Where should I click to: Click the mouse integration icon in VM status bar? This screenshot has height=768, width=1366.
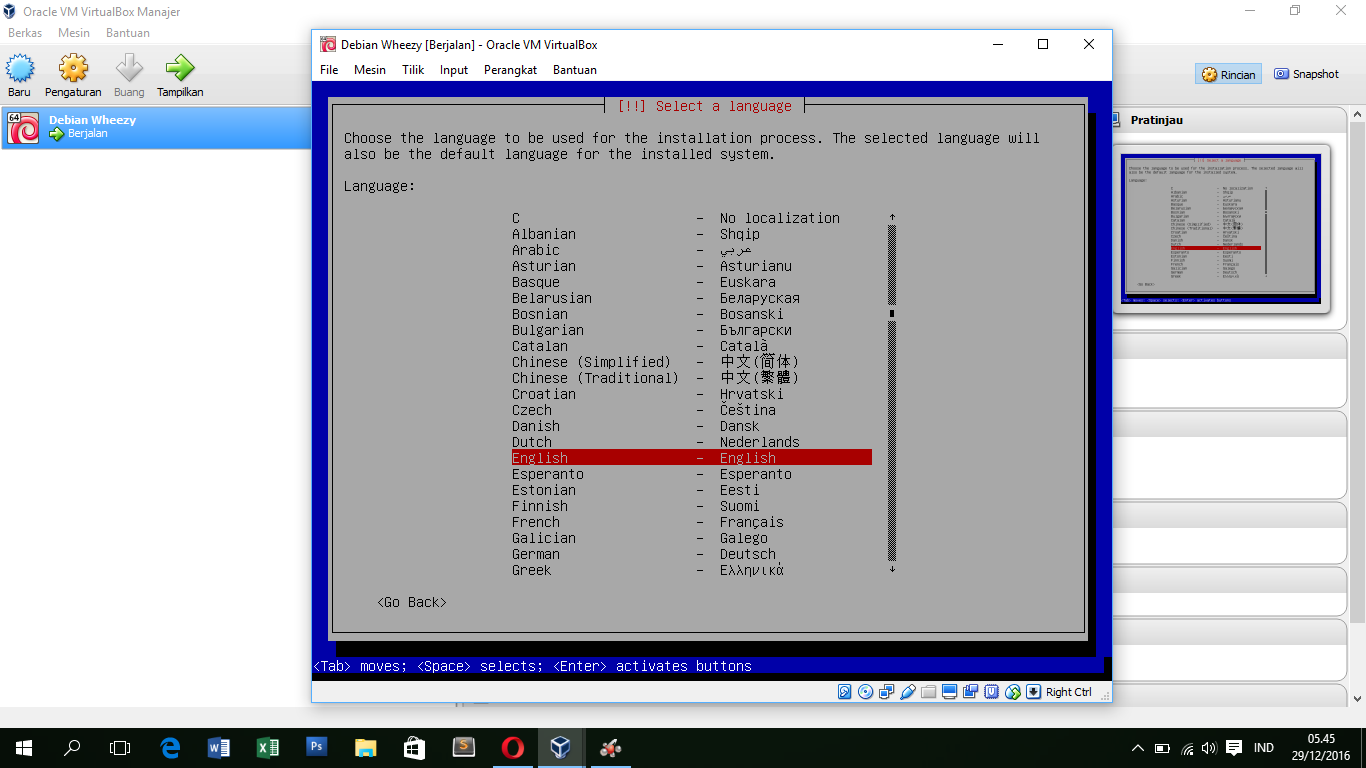click(x=1012, y=692)
